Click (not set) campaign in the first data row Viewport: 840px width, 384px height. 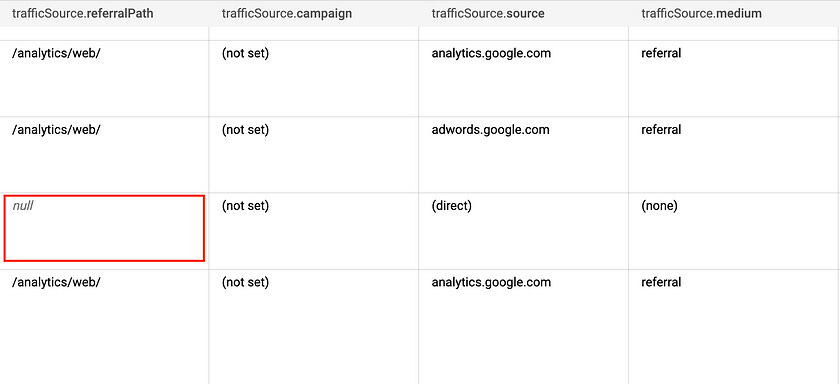coord(245,54)
